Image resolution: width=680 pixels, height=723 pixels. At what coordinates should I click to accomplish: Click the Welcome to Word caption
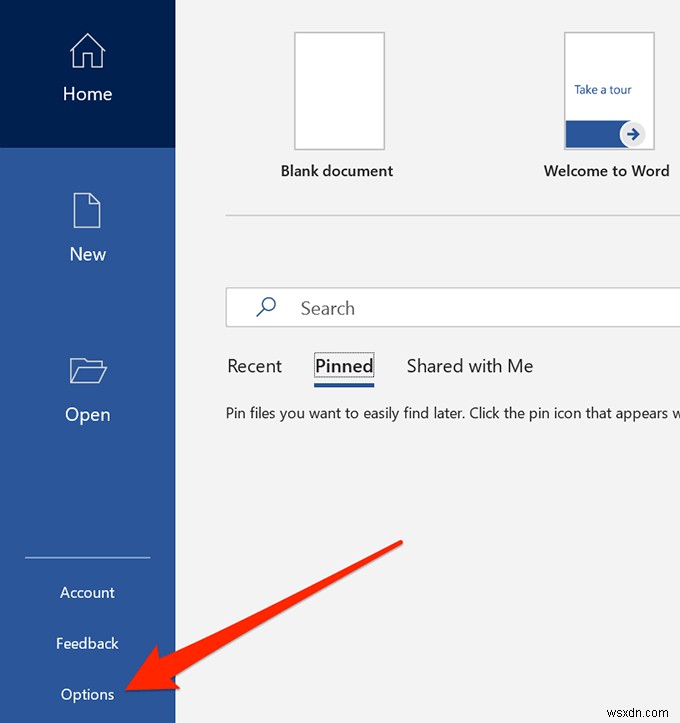[606, 171]
